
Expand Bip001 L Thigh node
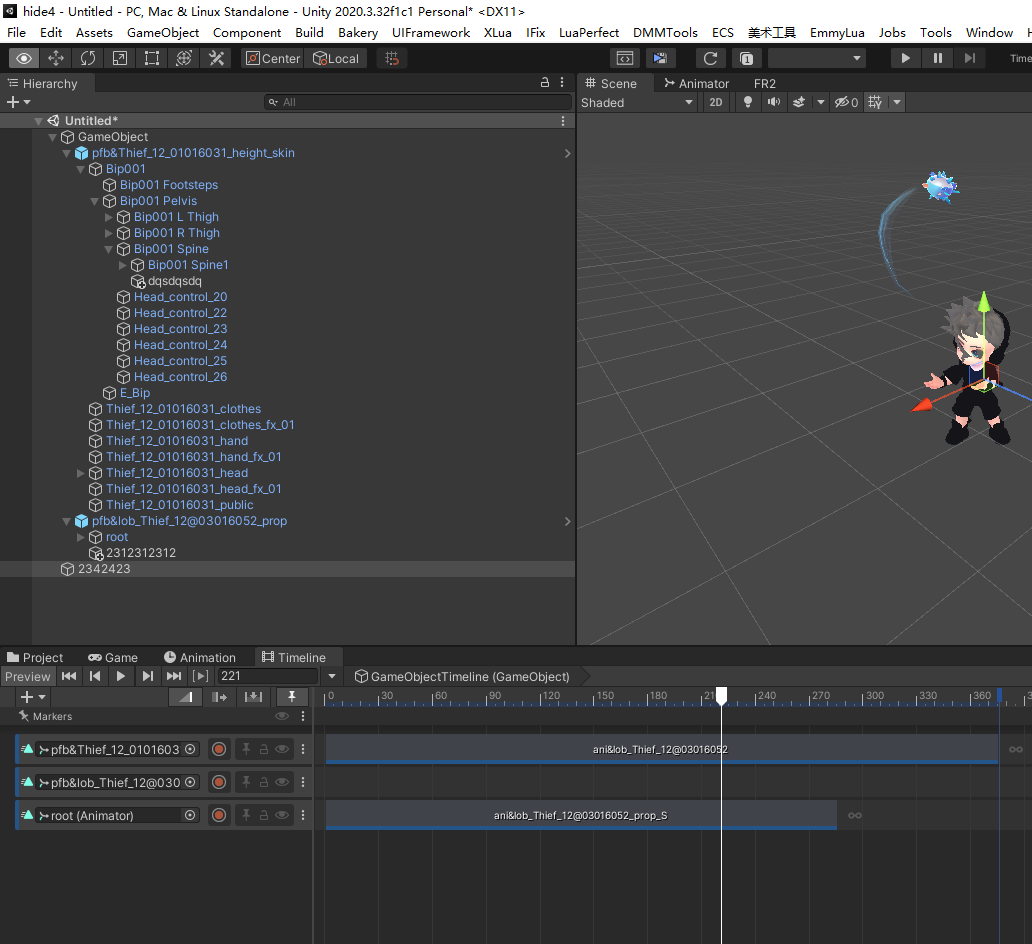click(x=109, y=217)
